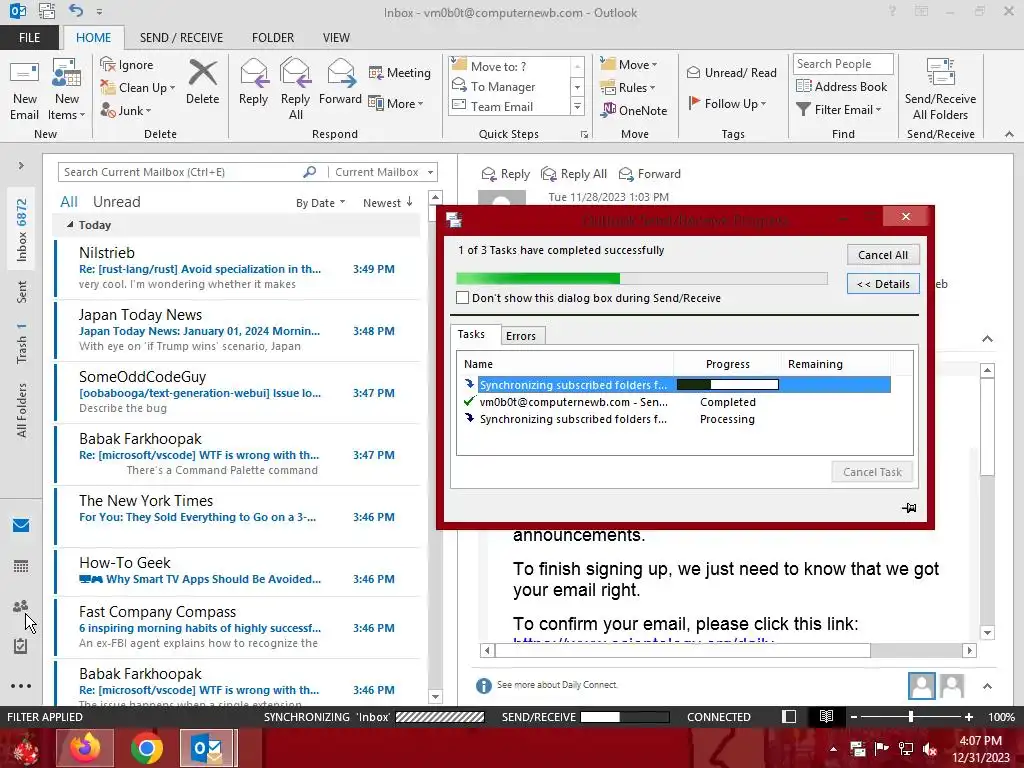The image size is (1024, 768).
Task: Open the Address Book
Action: (x=842, y=86)
